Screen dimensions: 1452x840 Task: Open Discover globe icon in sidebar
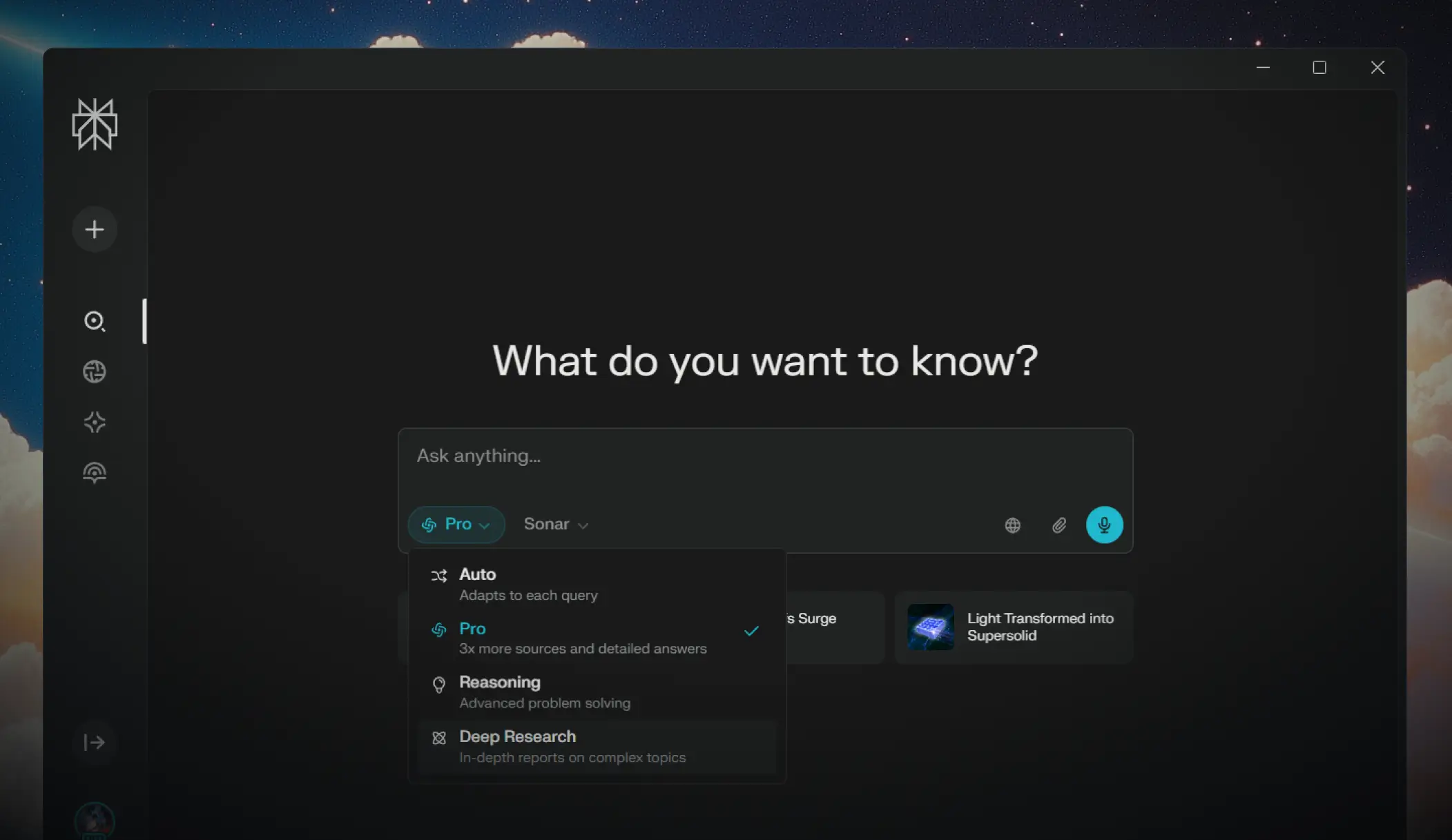click(95, 371)
